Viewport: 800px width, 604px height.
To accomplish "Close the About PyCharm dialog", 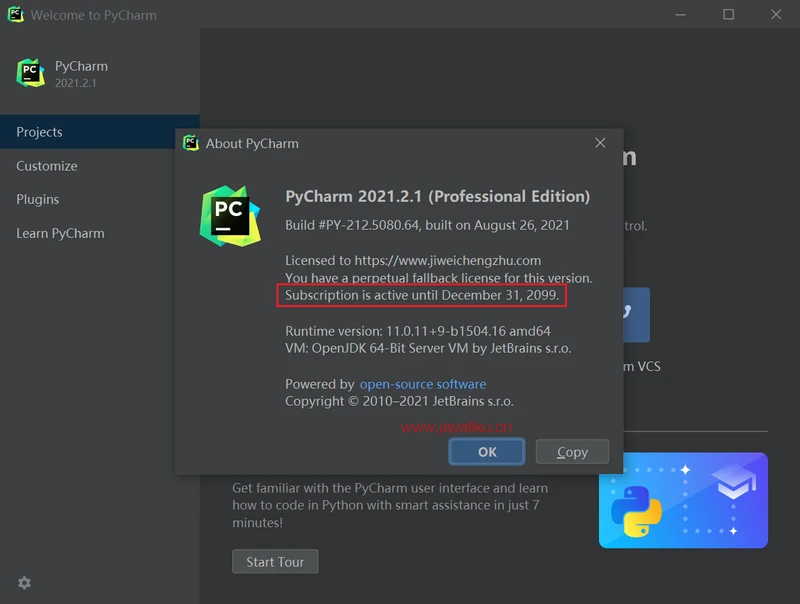I will 600,143.
